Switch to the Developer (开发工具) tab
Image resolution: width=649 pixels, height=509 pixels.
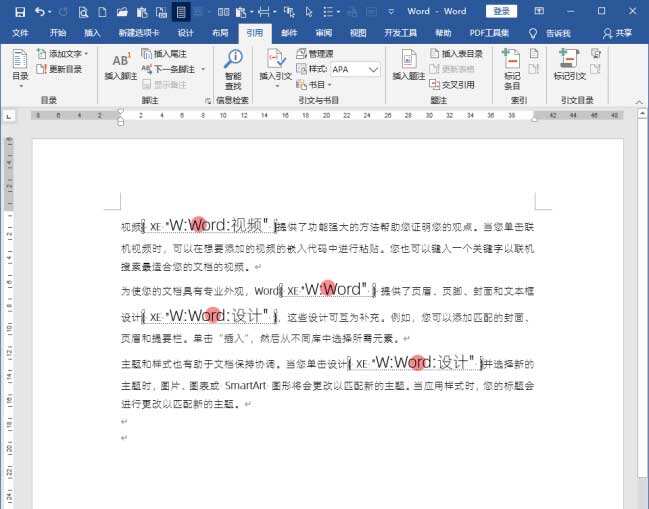400,33
